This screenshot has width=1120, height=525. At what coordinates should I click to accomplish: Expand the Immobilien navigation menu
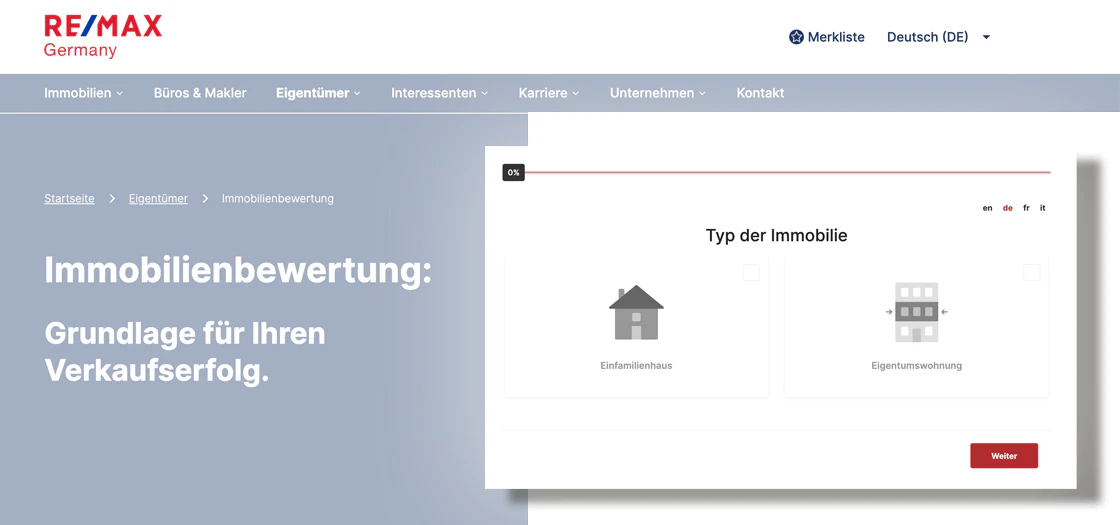(83, 93)
